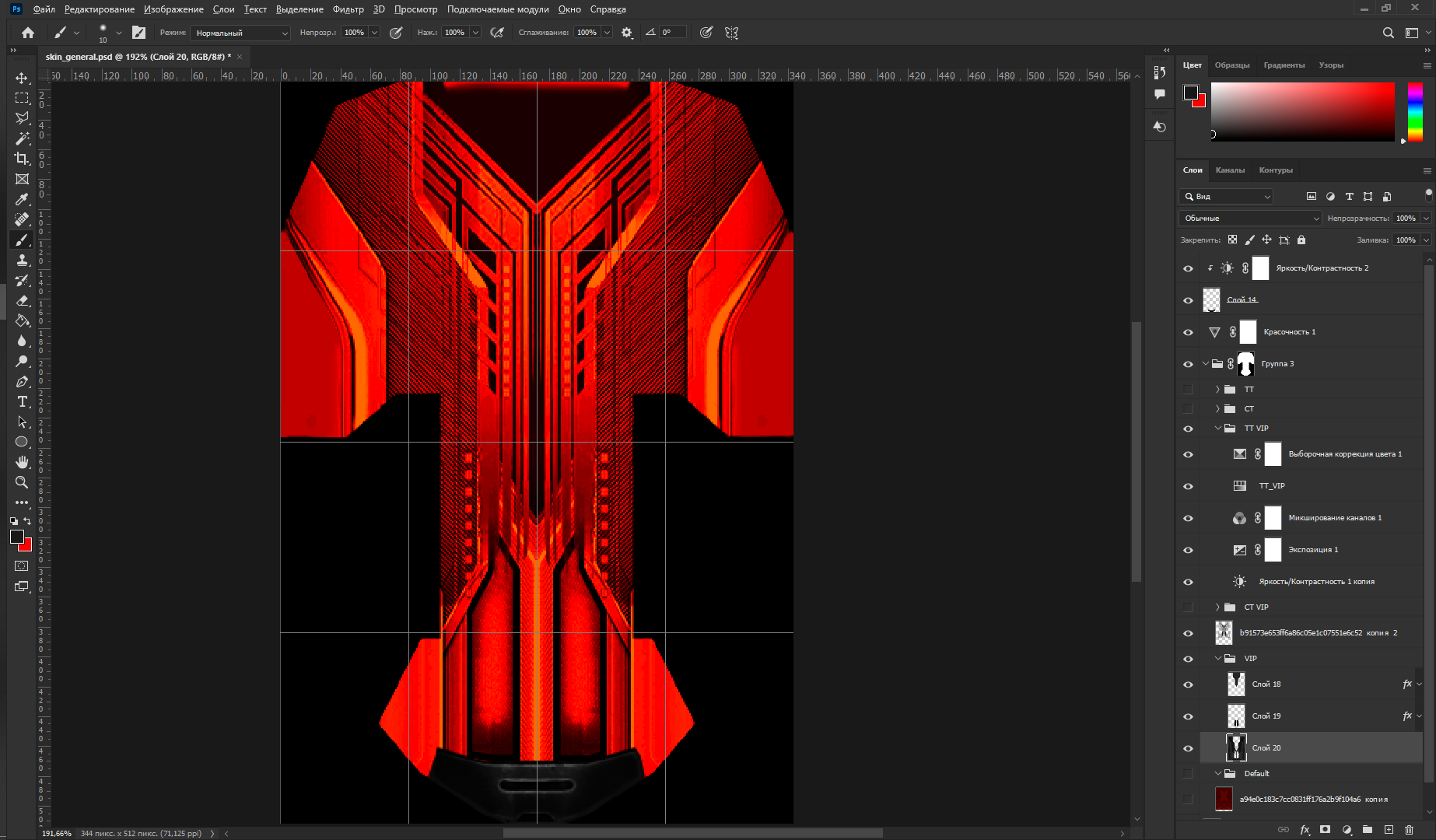Collapse the VIP layer group

[x=1217, y=659]
